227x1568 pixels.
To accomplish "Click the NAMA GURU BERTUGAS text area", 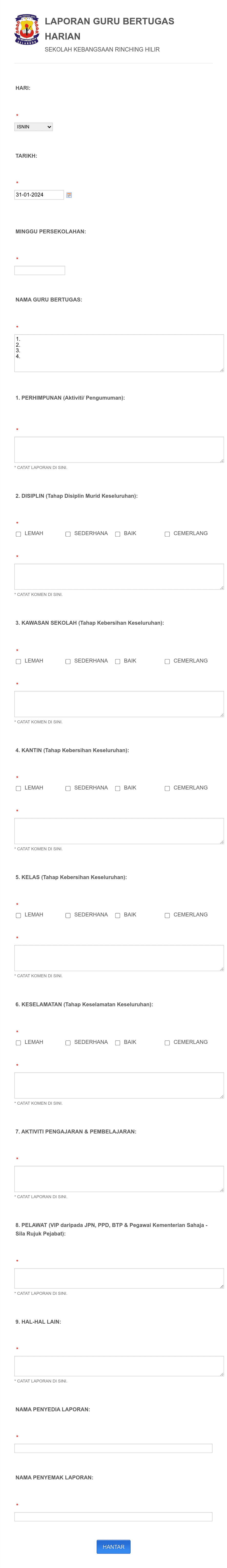I will coord(119,353).
